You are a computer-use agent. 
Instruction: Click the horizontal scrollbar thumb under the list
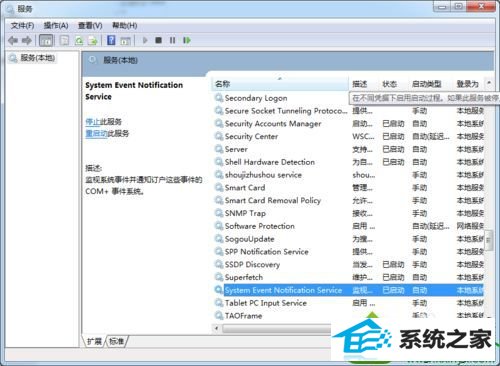point(277,329)
